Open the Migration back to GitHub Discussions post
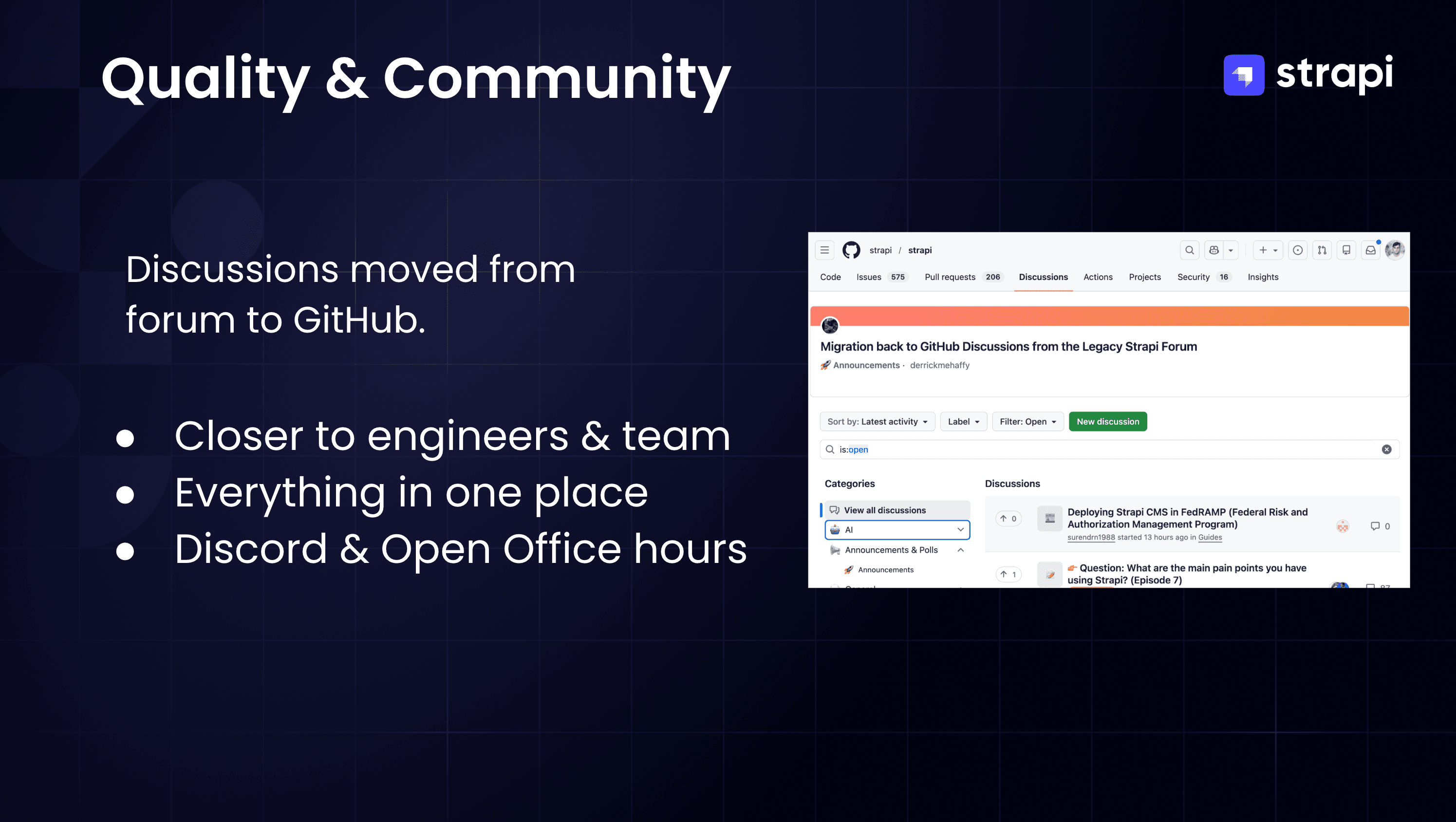Viewport: 1456px width, 822px height. point(1008,347)
